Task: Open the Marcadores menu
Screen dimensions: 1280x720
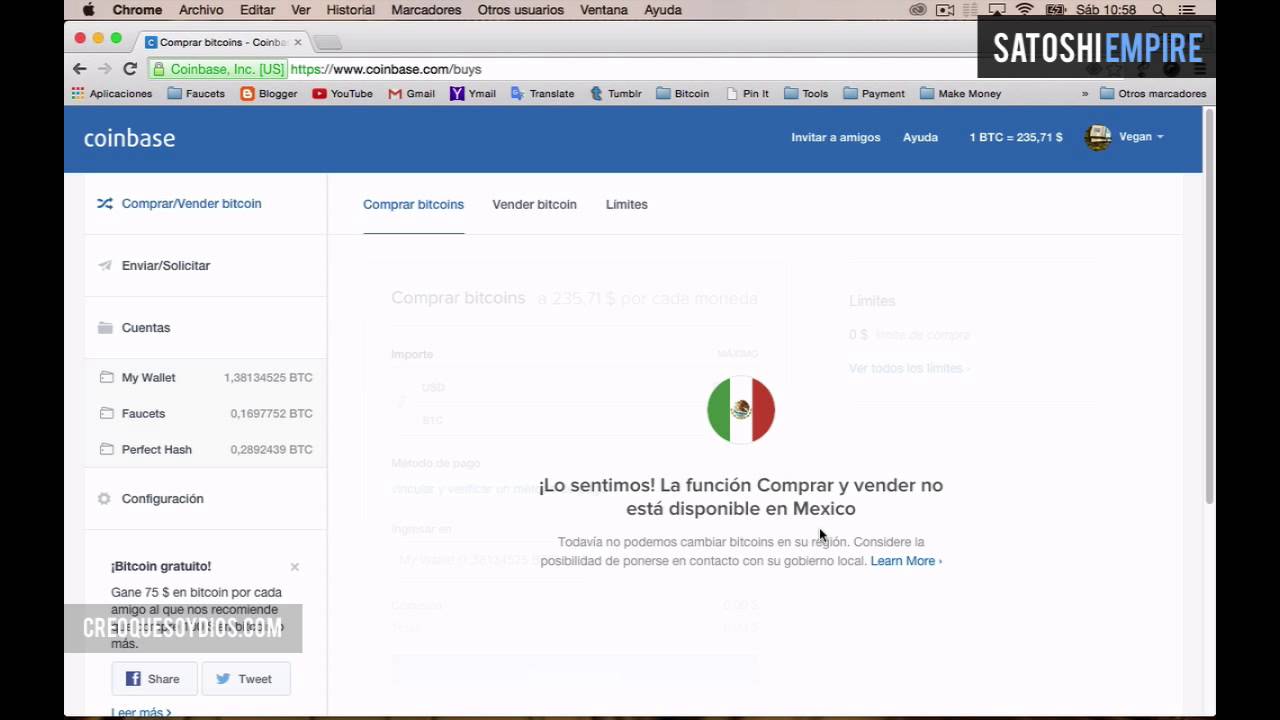Action: tap(426, 10)
